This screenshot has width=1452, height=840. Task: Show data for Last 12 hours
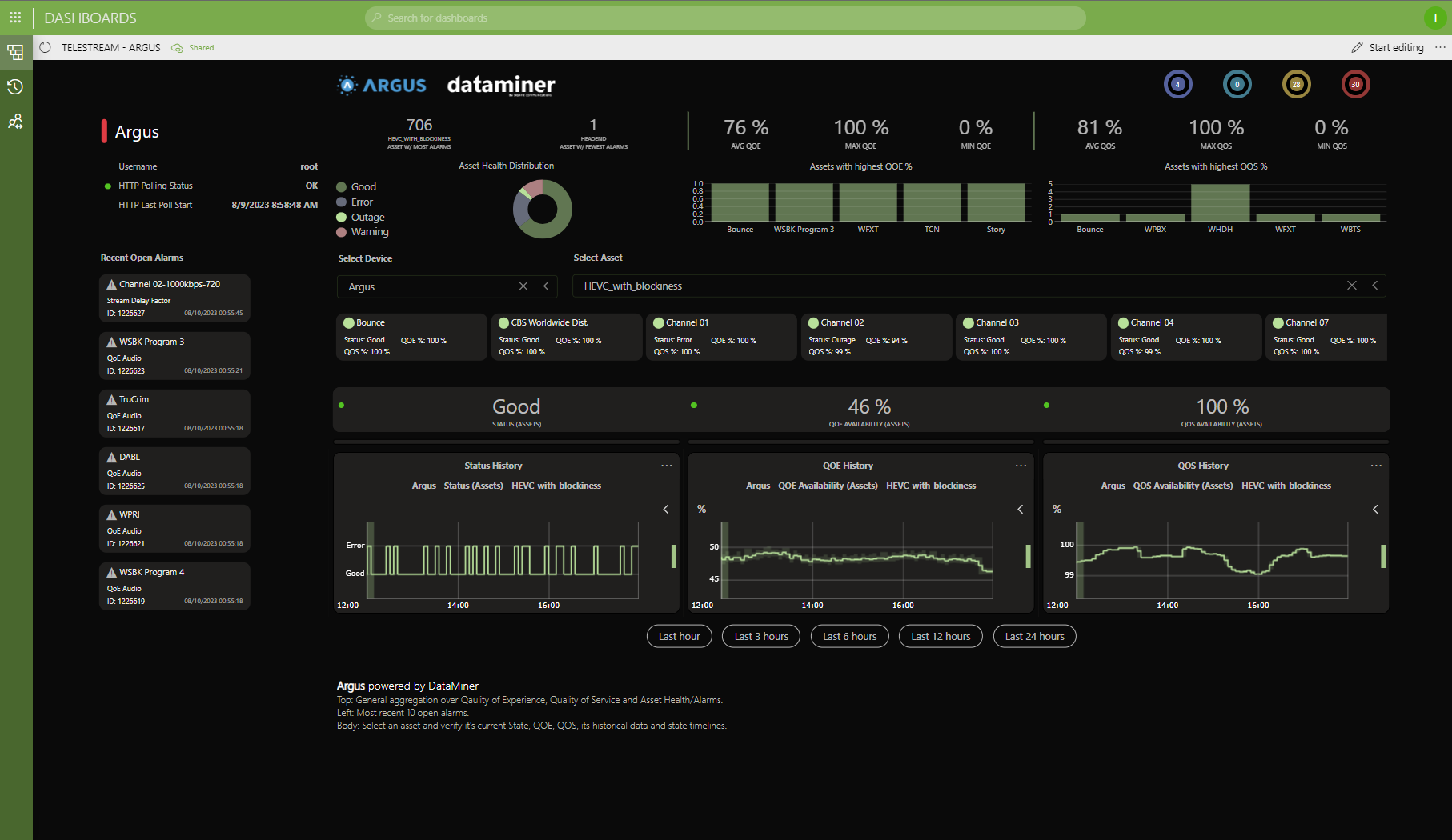[x=941, y=636]
